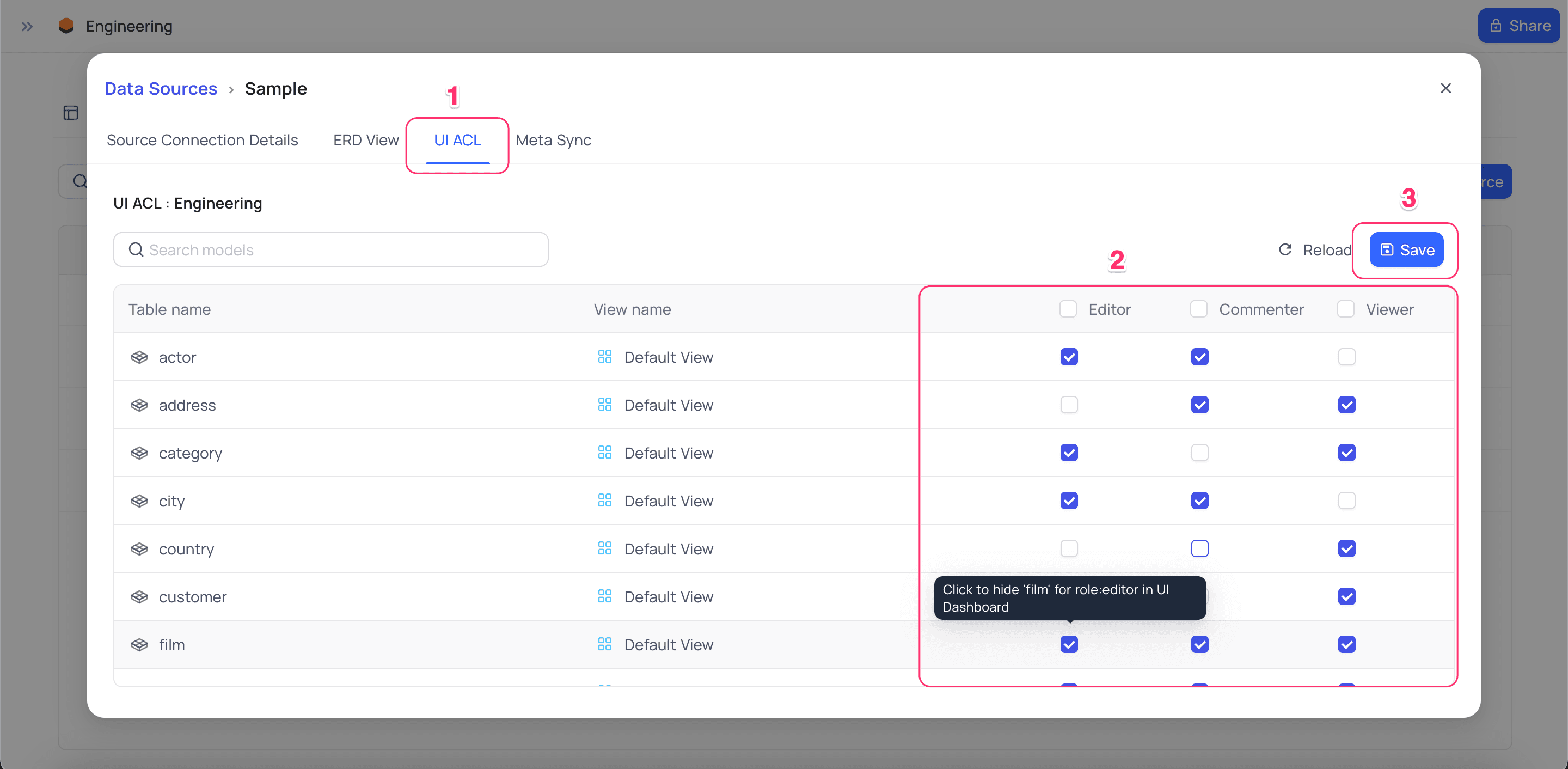This screenshot has width=1568, height=769.
Task: Click the customer table layers icon
Action: (x=139, y=597)
